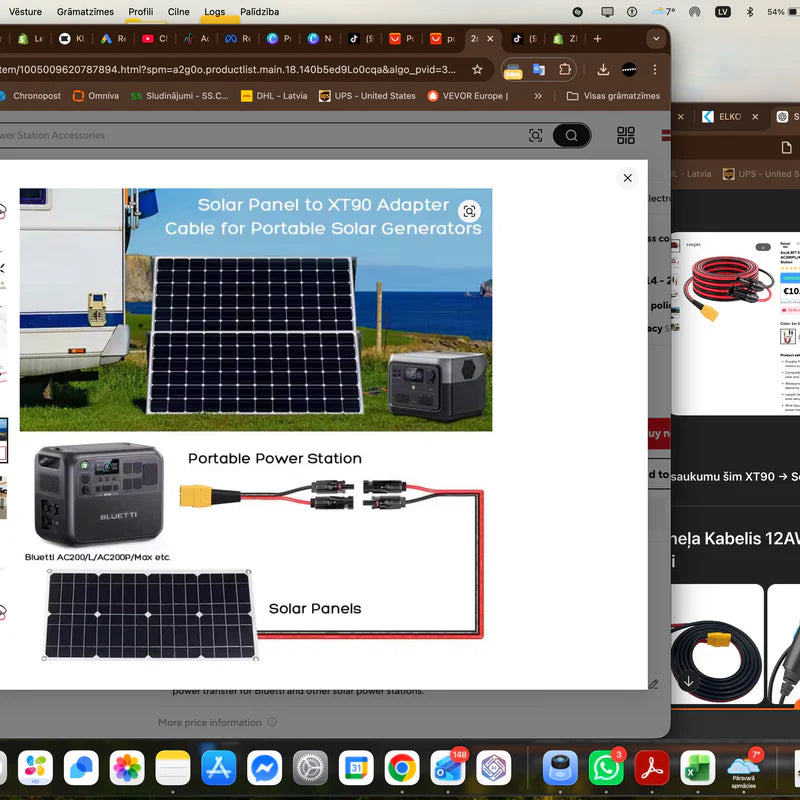The image size is (800, 800).
Task: Click the LV input source in menu bar
Action: tap(722, 12)
